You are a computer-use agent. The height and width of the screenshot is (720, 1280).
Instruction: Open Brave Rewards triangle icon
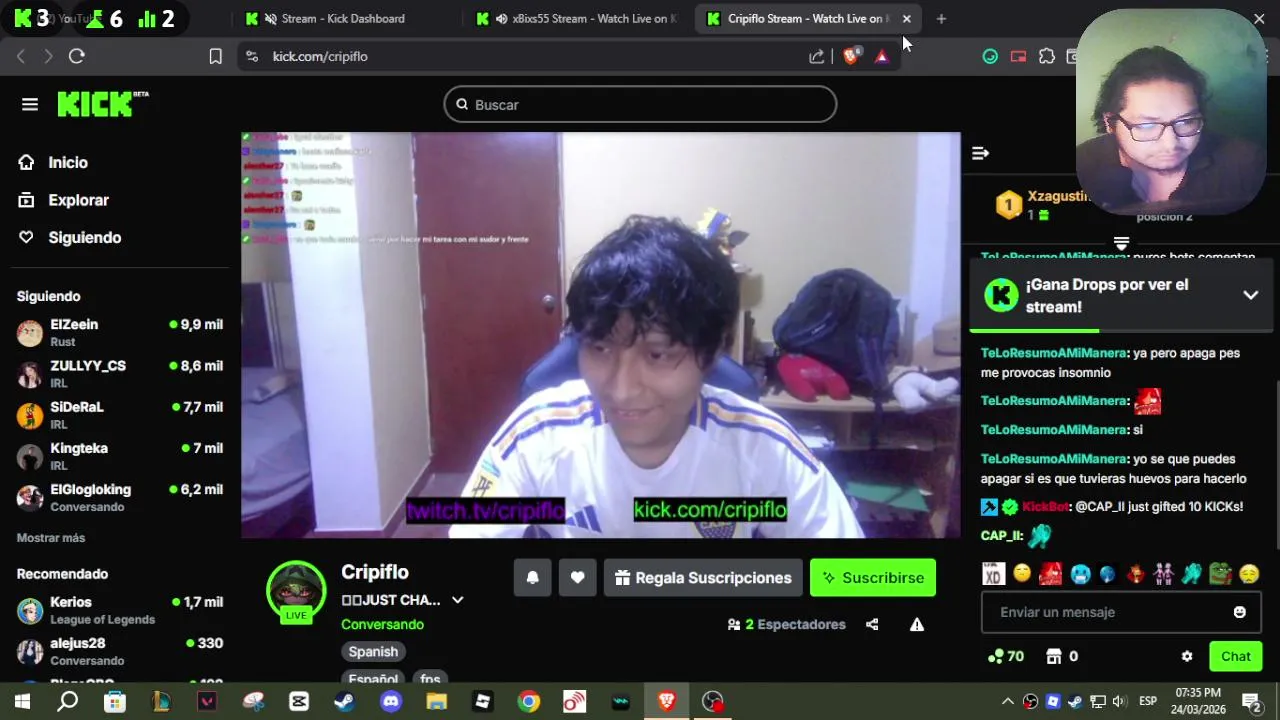point(881,56)
